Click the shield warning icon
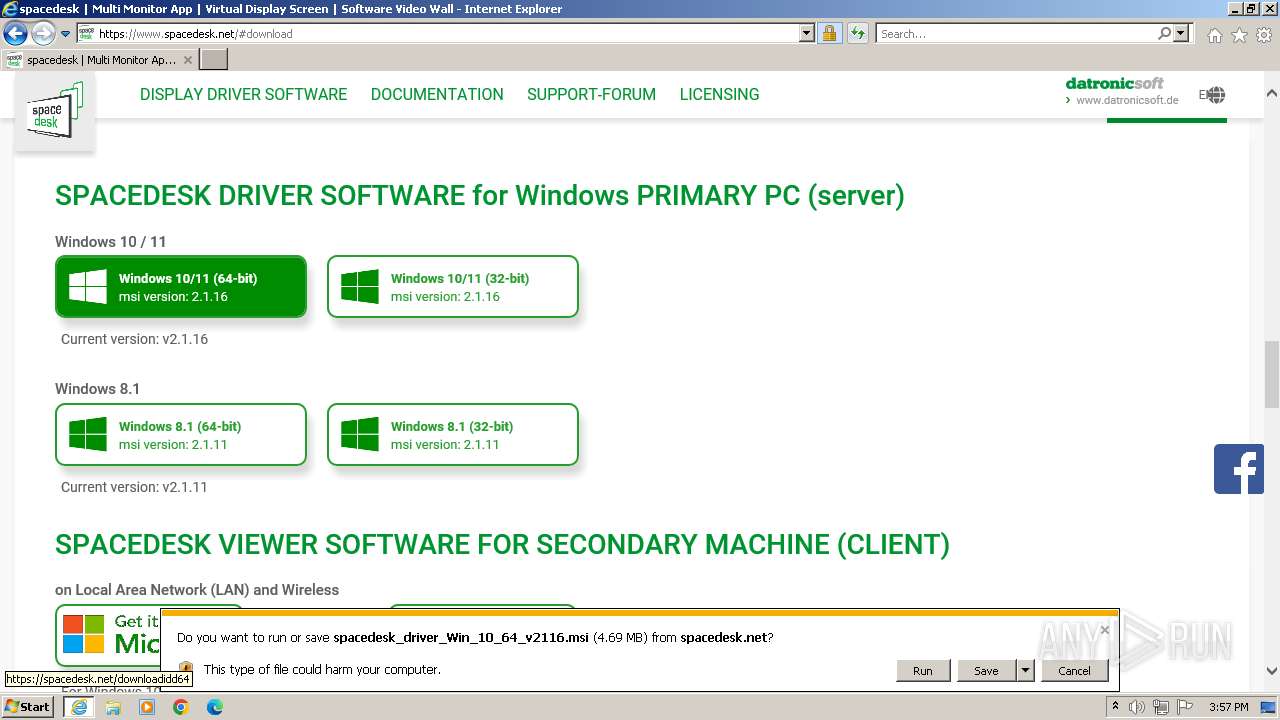1280x720 pixels. 185,669
